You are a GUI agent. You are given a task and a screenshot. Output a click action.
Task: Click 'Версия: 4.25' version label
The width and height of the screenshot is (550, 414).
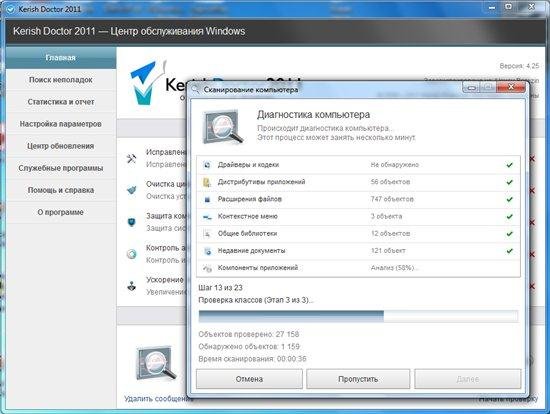[x=519, y=66]
